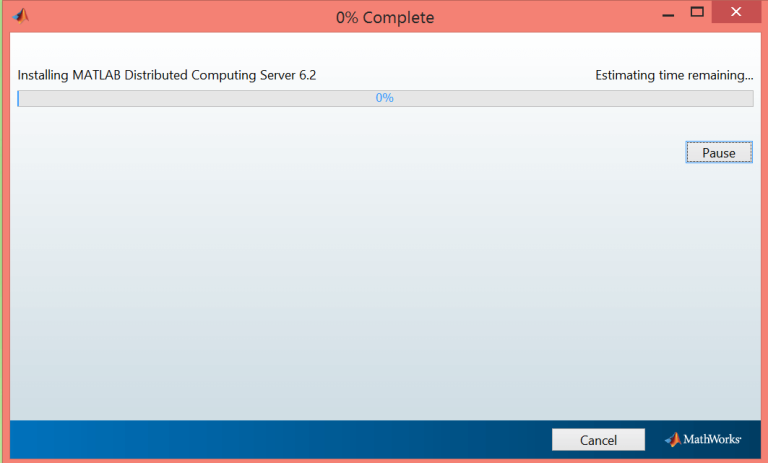
Task: Click the MathWorks peak logo icon
Action: [x=673, y=439]
